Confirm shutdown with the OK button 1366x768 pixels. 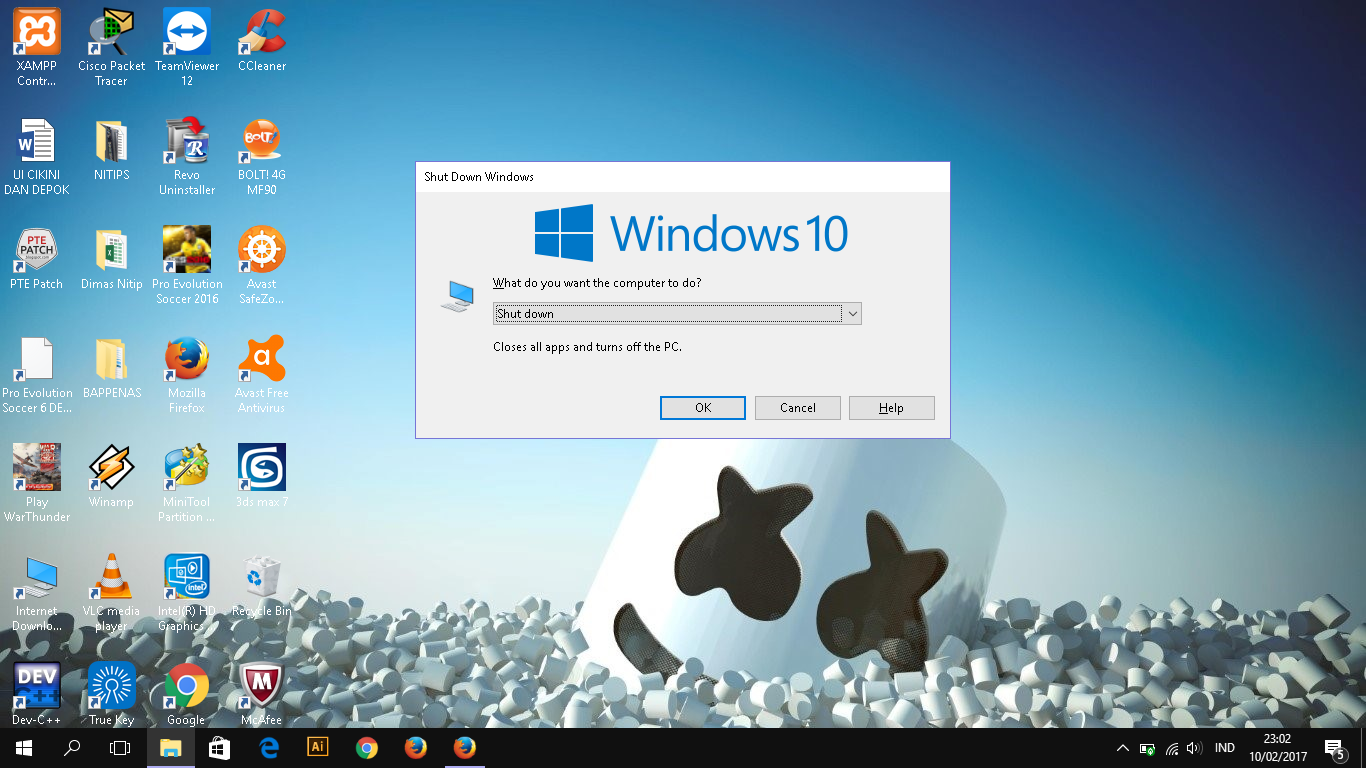(703, 408)
